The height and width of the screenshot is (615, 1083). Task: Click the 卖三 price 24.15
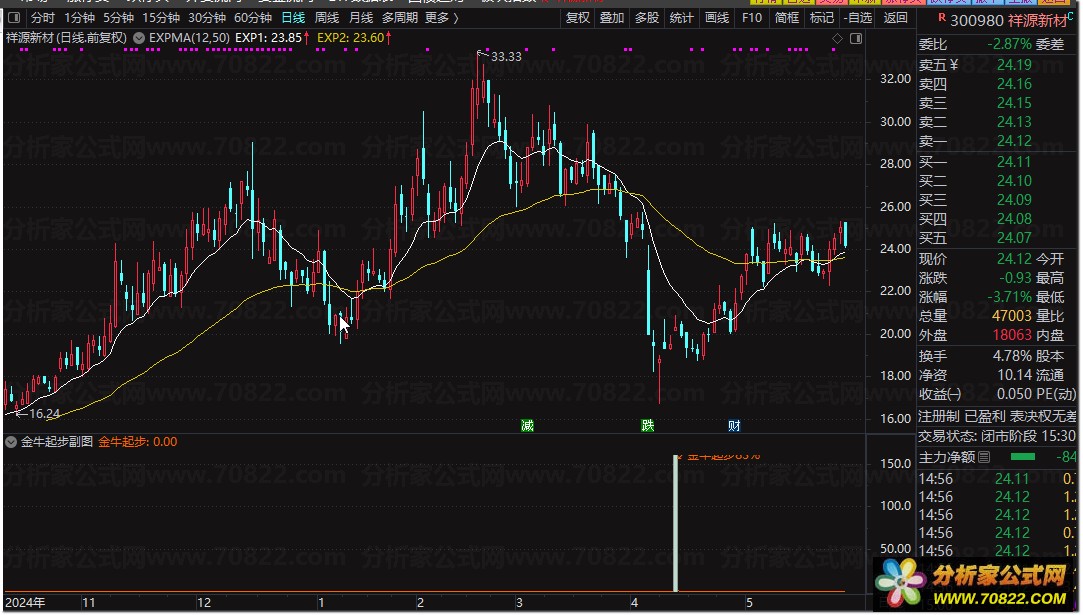[1014, 102]
